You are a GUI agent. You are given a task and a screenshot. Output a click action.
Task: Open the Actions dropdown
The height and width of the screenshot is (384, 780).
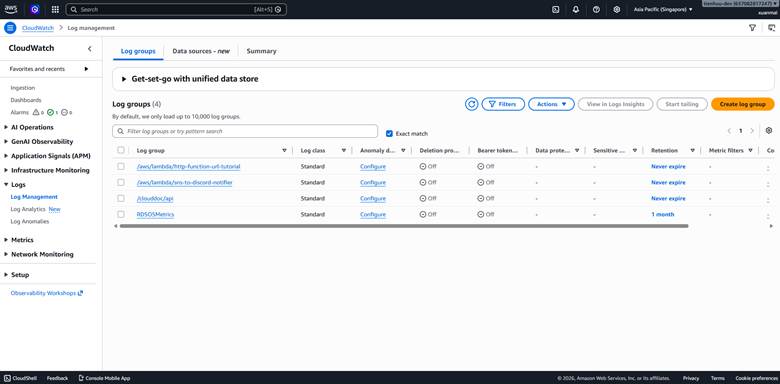[551, 104]
